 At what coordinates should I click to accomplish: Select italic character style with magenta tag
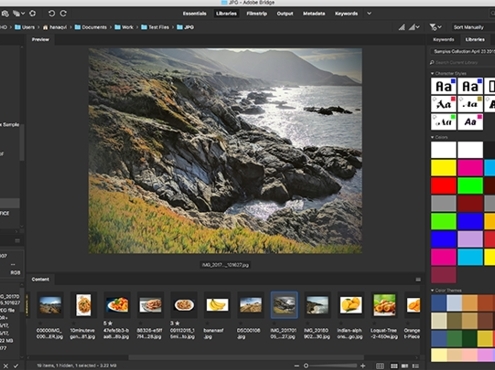point(470,122)
